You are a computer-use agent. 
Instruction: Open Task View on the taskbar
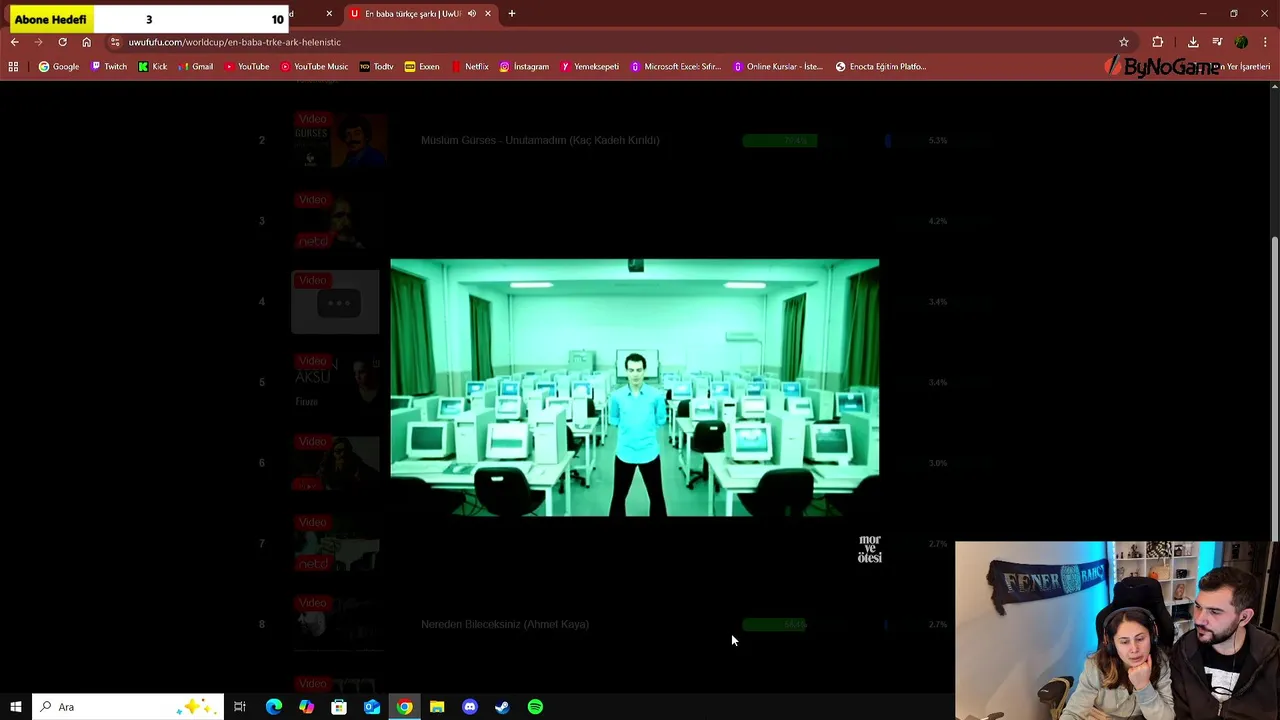pyautogui.click(x=240, y=707)
